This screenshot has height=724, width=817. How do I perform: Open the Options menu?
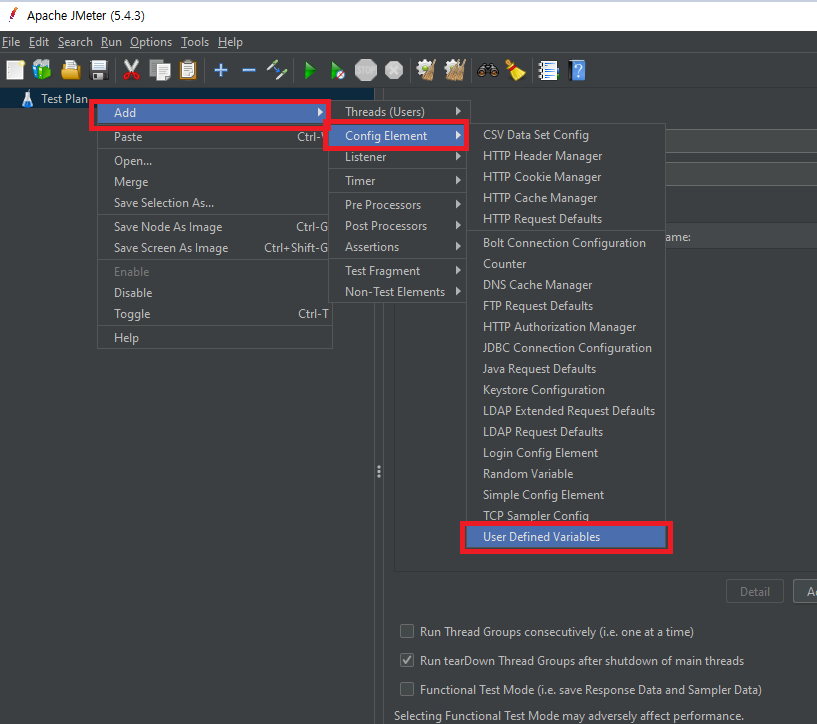pos(151,42)
